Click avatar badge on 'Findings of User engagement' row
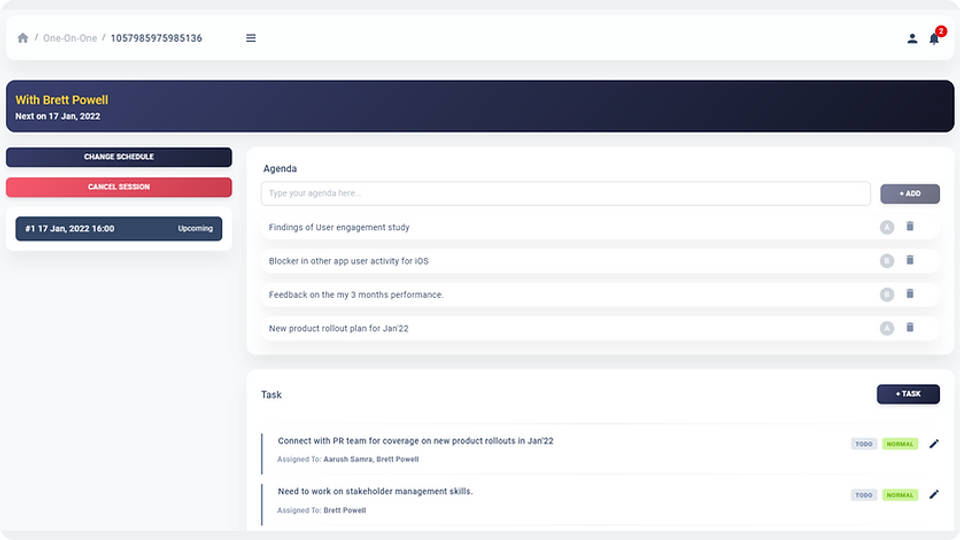Image resolution: width=960 pixels, height=540 pixels. pyautogui.click(x=887, y=227)
